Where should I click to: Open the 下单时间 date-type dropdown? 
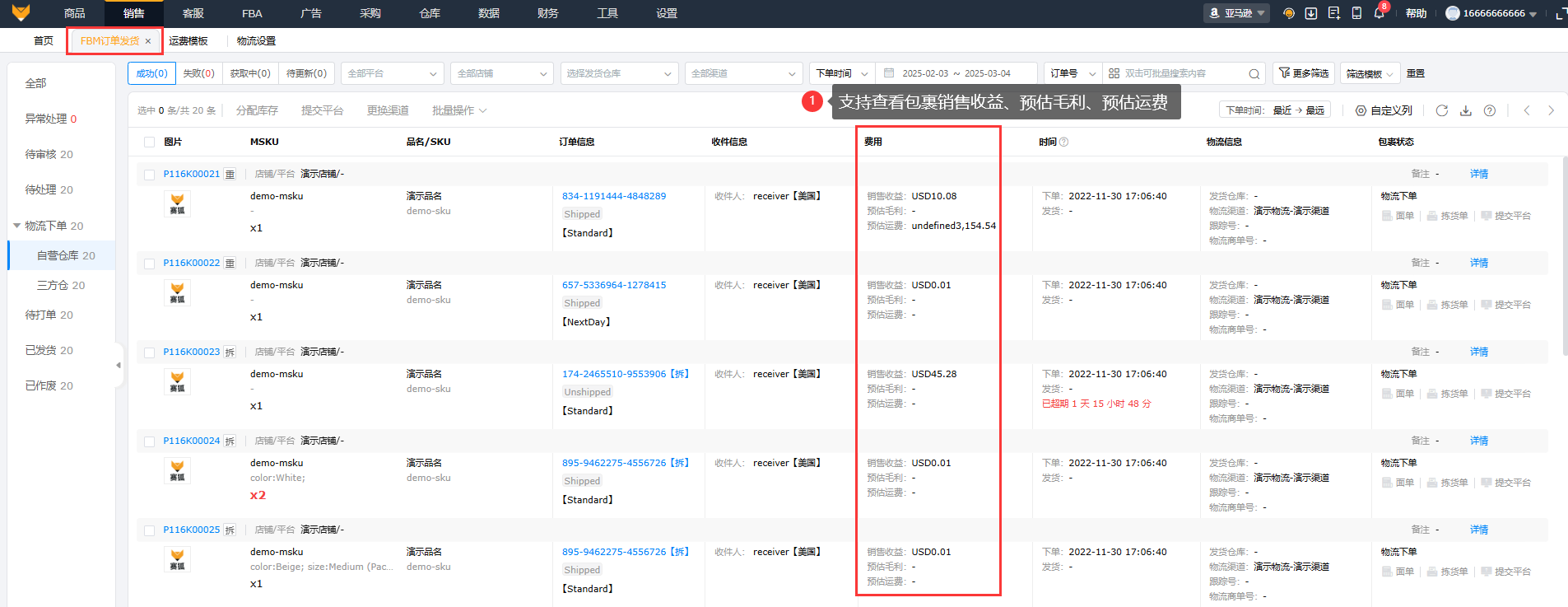(842, 73)
